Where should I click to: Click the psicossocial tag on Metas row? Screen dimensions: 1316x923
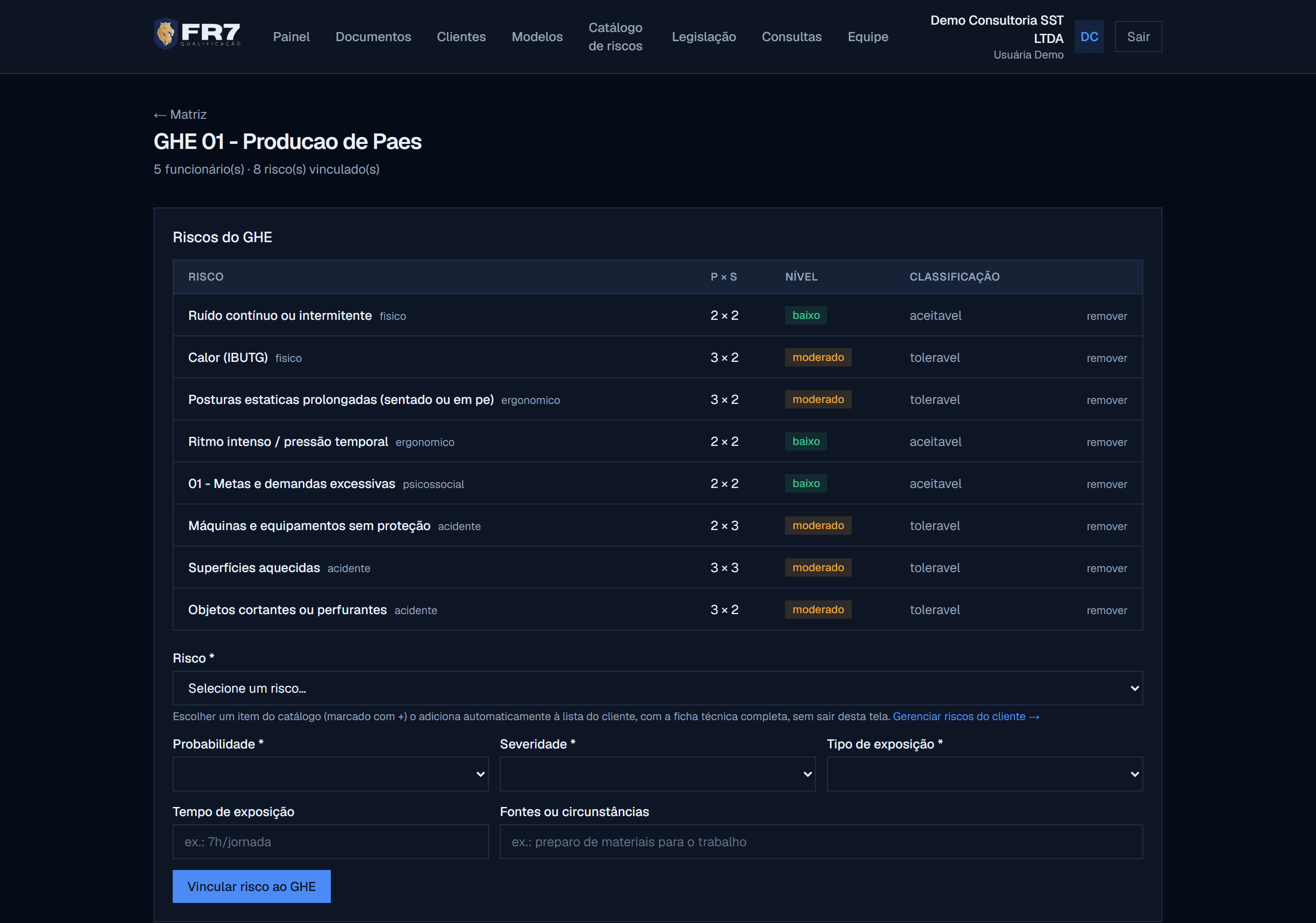[x=433, y=484]
